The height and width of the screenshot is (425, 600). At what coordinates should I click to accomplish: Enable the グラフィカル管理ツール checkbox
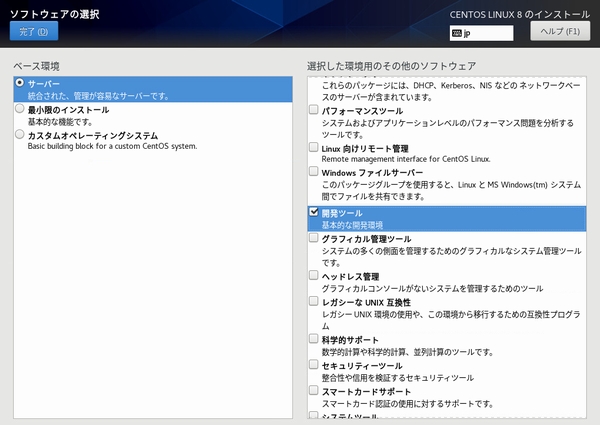click(313, 238)
